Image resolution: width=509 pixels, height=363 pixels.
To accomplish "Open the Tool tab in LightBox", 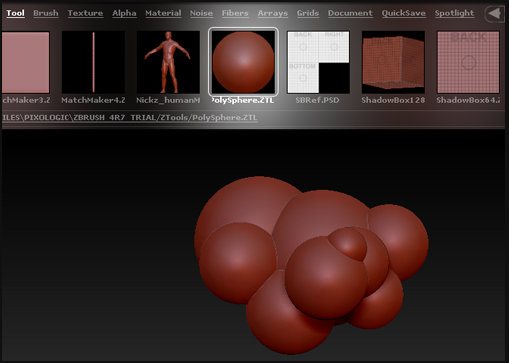I will [15, 13].
